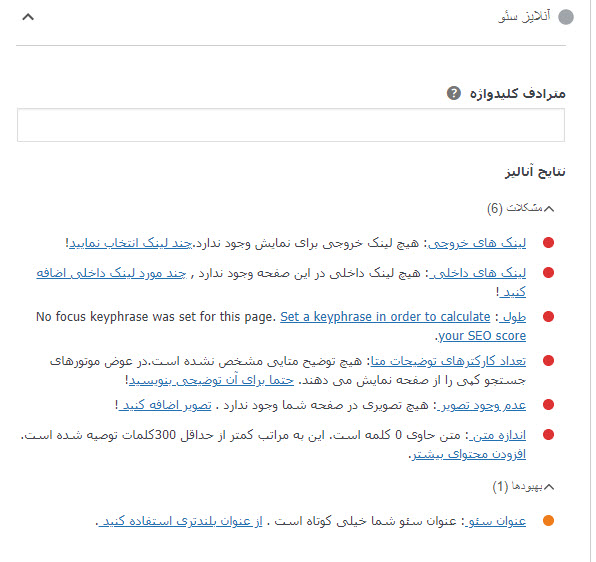This screenshot has width=596, height=562.
Task: Collapse the آنالیز سئو panel chevron
Action: click(28, 17)
